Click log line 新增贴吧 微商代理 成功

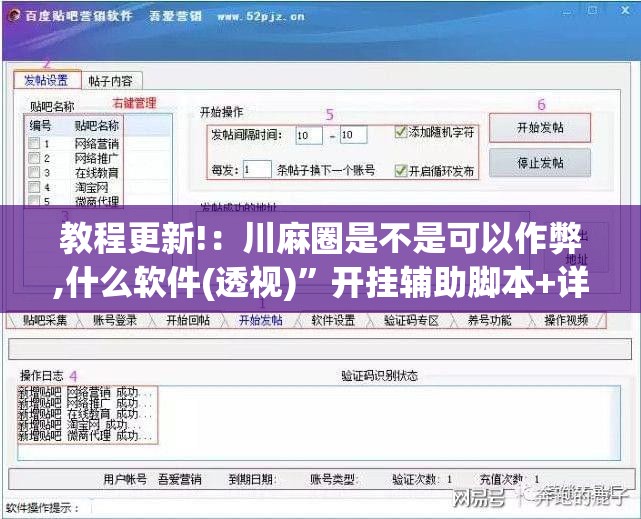85,436
